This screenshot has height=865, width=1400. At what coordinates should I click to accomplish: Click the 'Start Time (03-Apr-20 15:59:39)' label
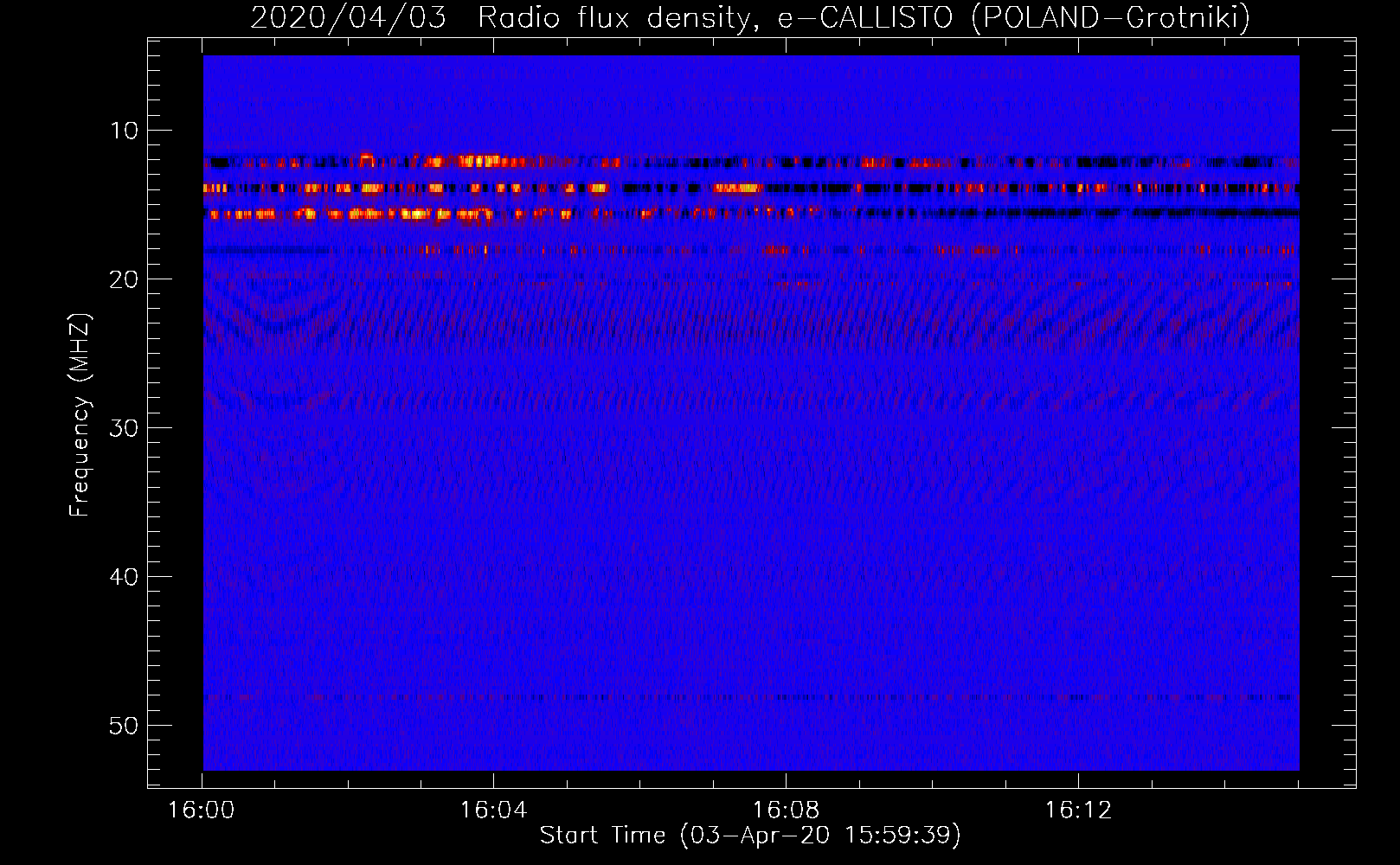point(750,836)
